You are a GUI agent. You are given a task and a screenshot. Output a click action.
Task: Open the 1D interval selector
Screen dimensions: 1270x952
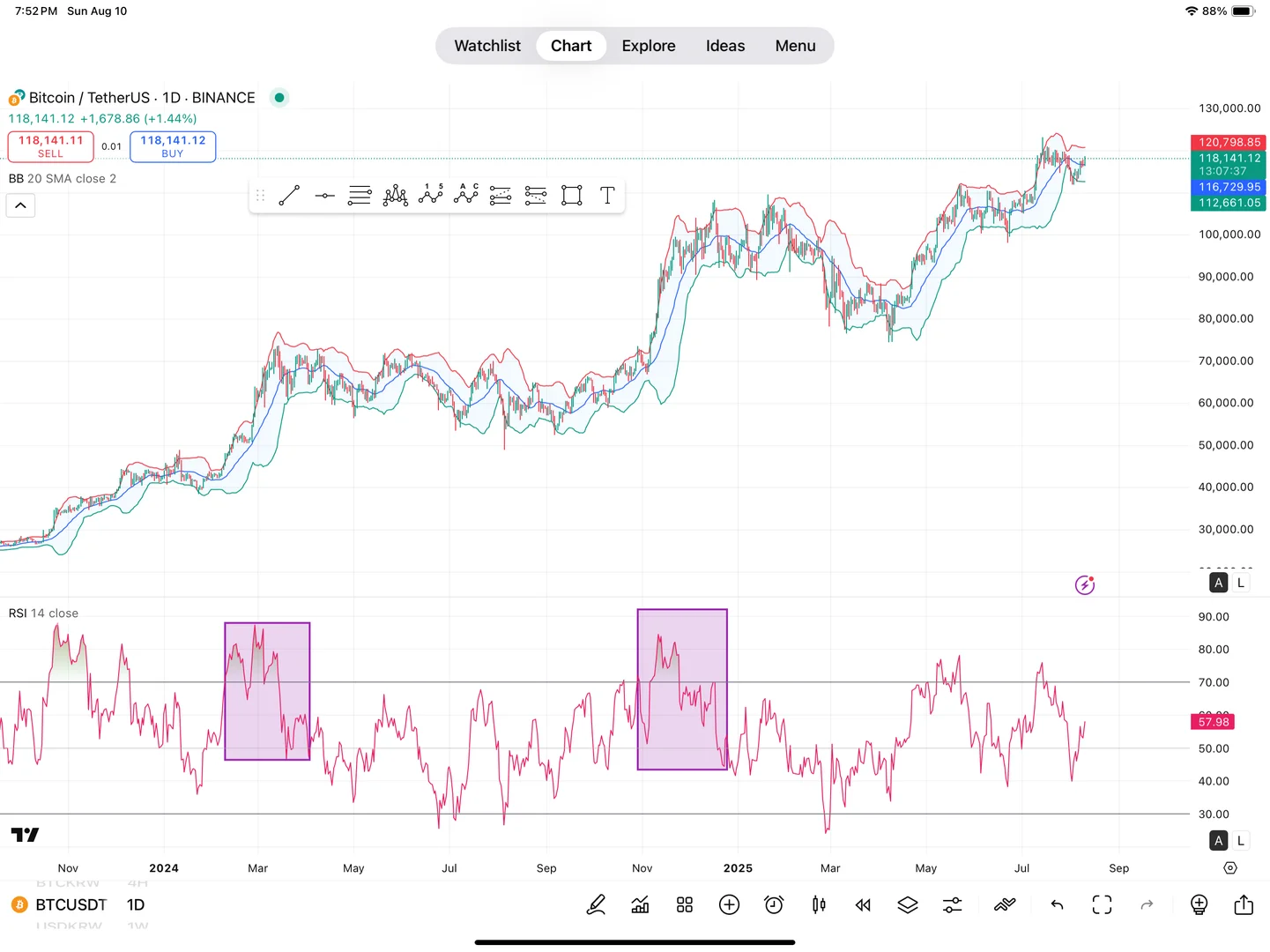click(x=136, y=904)
